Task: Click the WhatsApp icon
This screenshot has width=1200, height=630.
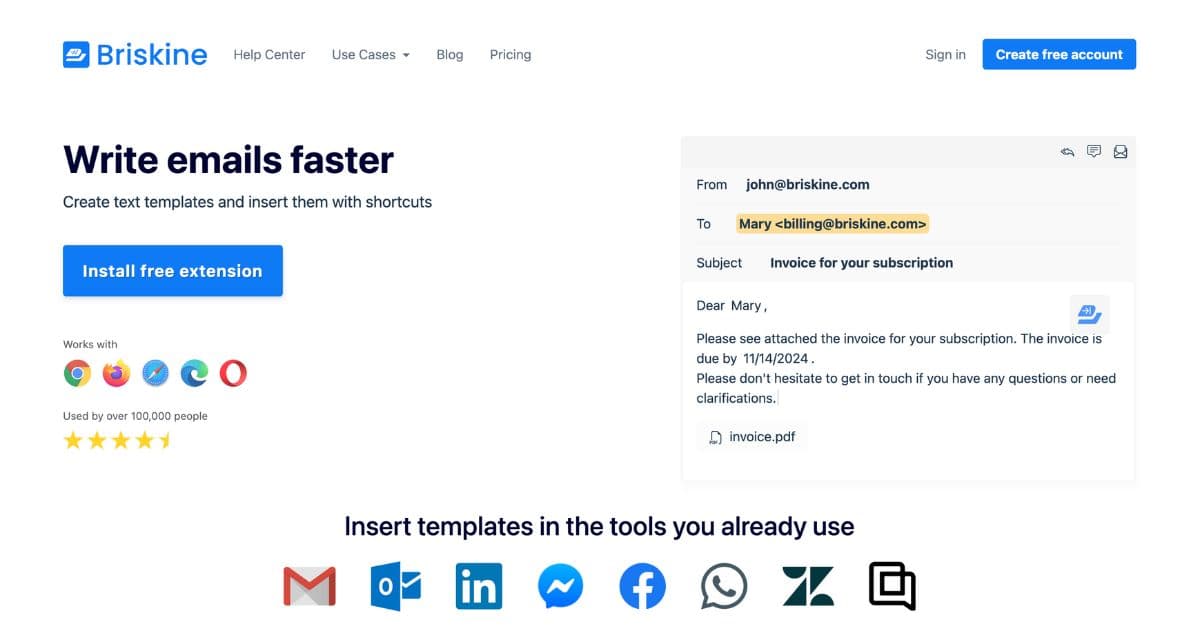Action: click(724, 586)
